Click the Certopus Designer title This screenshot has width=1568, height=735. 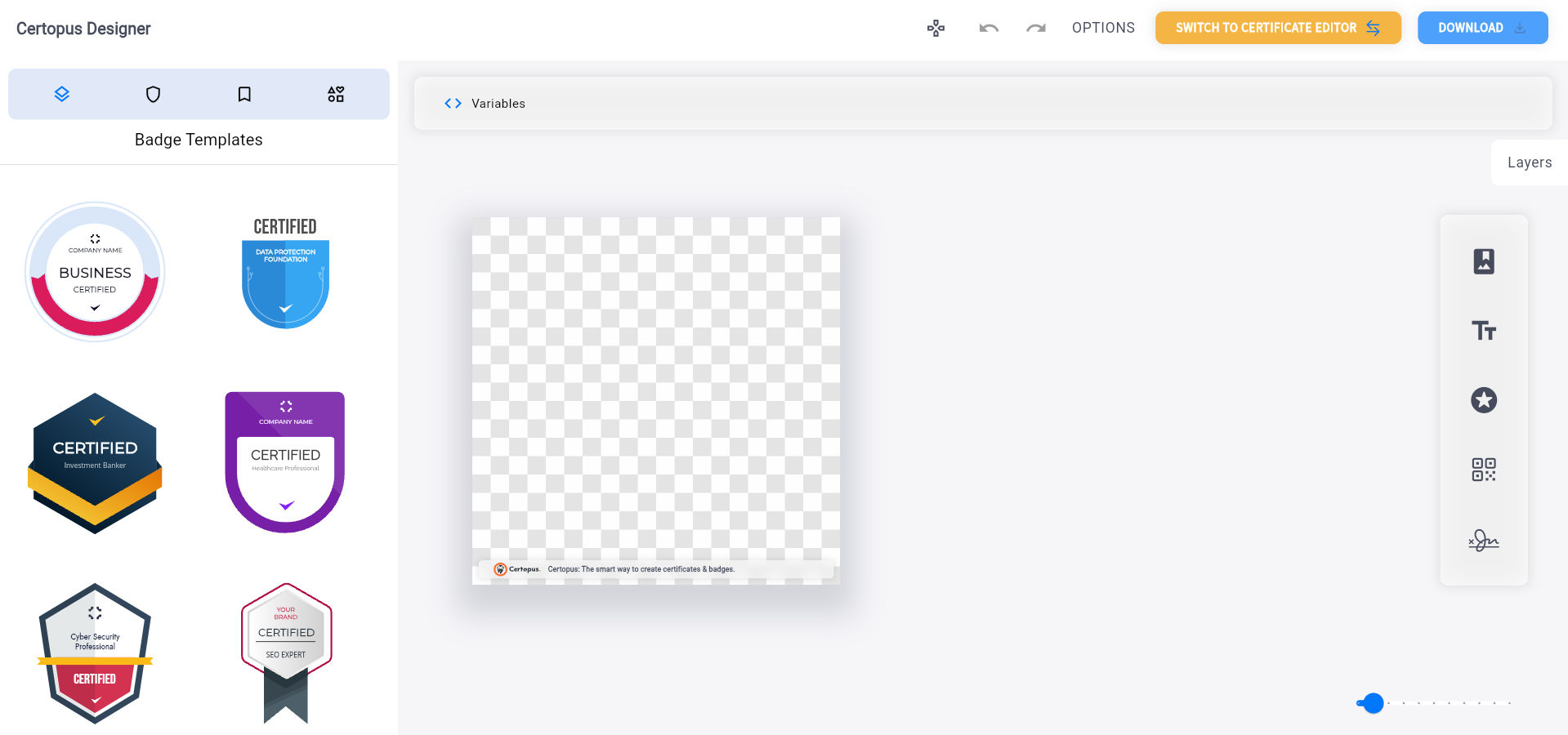(83, 29)
